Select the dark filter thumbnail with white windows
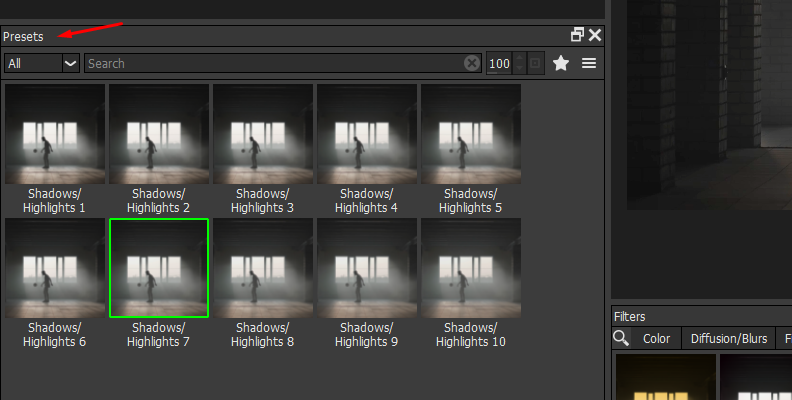This screenshot has height=400, width=792. pyautogui.click(x=756, y=377)
